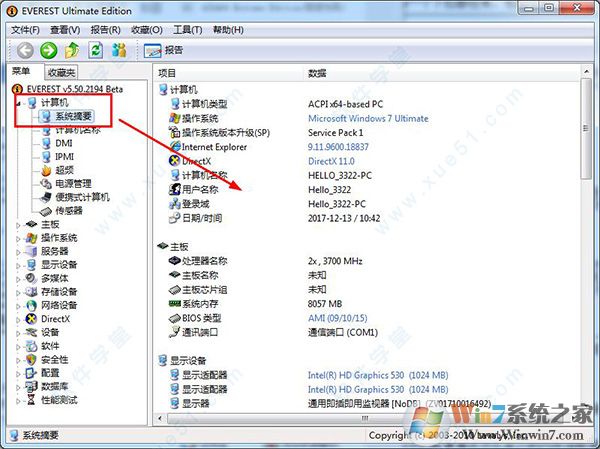Open the 查看(V) menu
This screenshot has width=600, height=449.
coord(65,30)
